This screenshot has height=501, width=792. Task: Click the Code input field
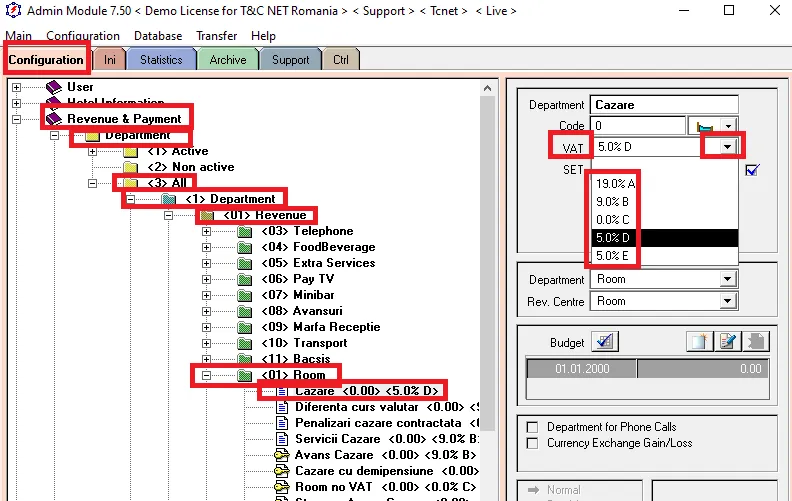(x=638, y=126)
